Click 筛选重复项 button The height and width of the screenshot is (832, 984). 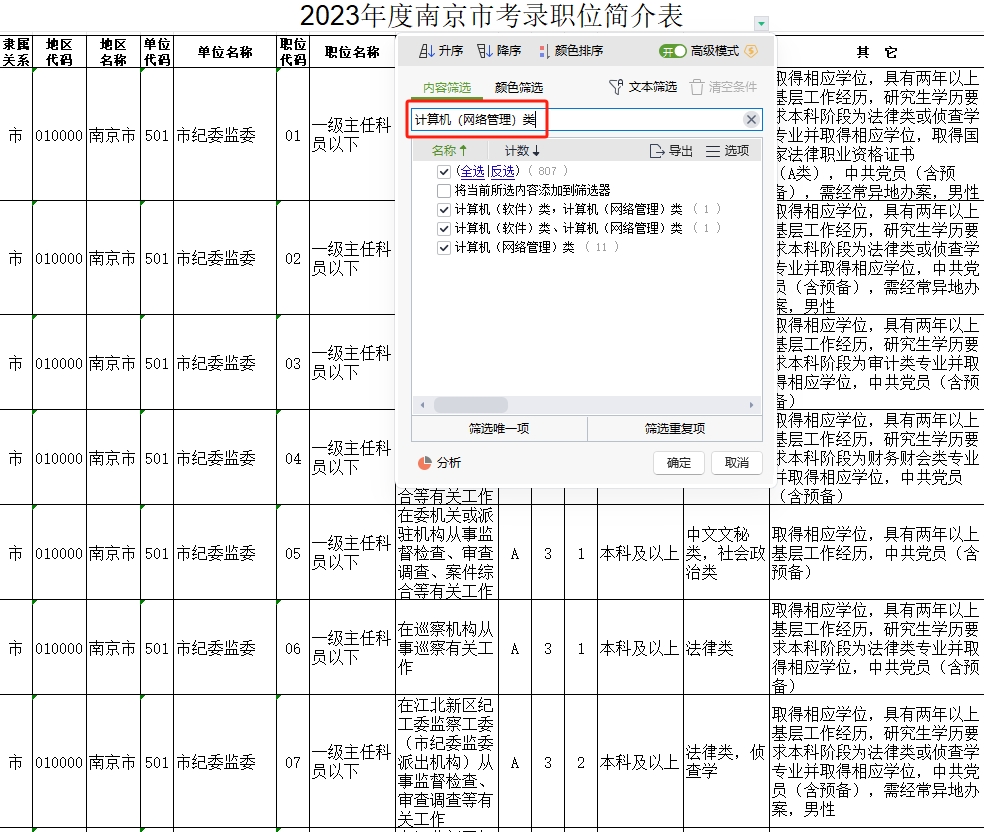(675, 429)
